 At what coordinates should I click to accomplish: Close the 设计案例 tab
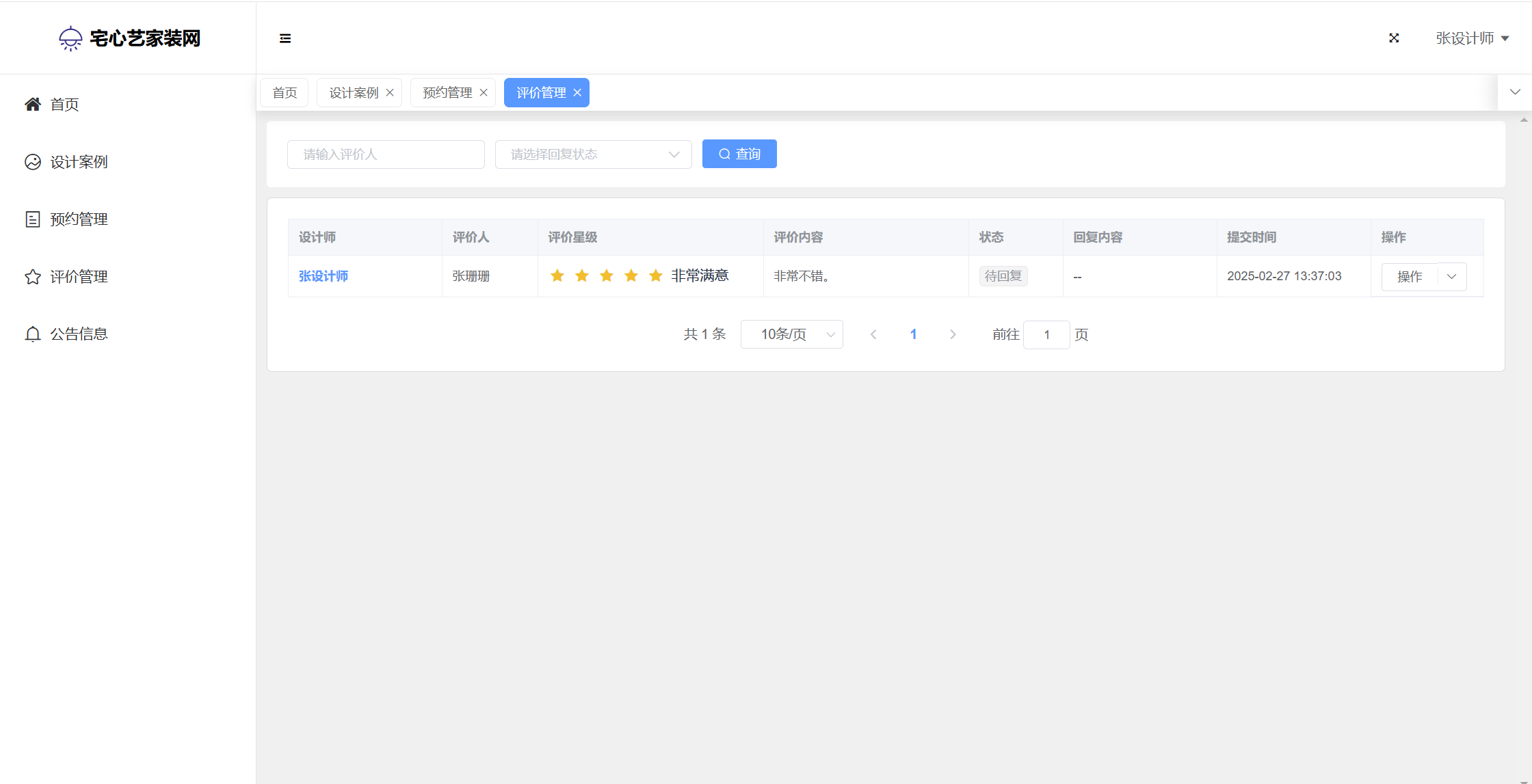click(390, 93)
